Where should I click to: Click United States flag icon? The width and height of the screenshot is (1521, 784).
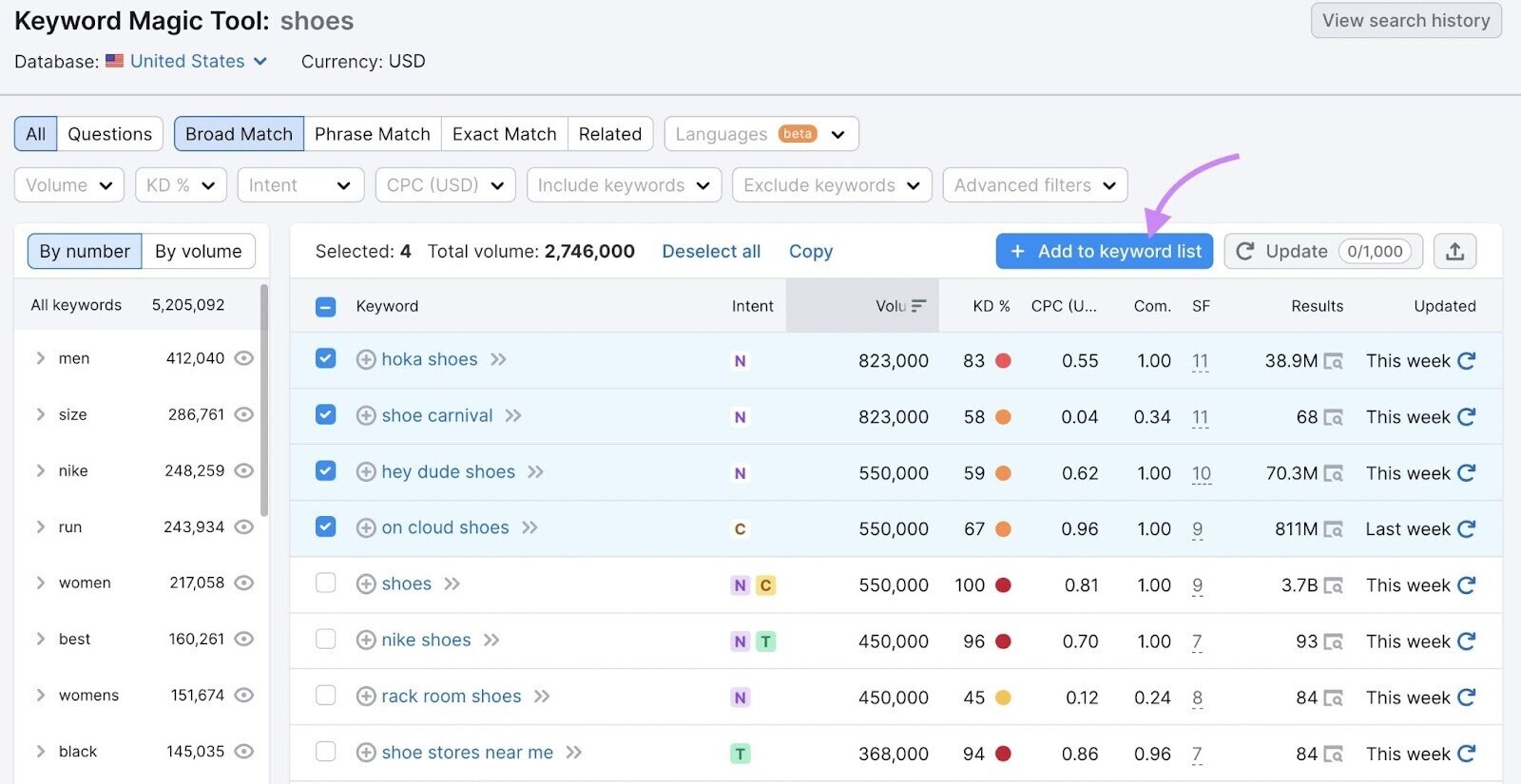pos(114,61)
